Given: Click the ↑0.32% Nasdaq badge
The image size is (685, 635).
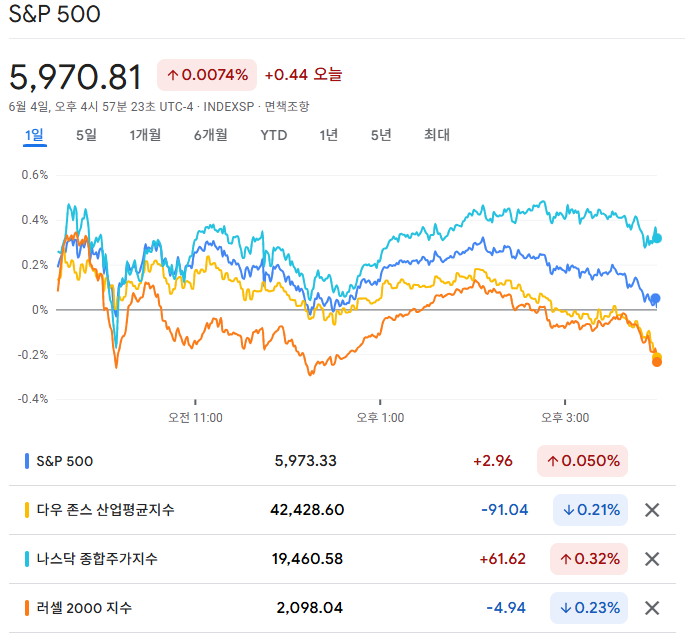Looking at the screenshot, I should click(x=589, y=559).
